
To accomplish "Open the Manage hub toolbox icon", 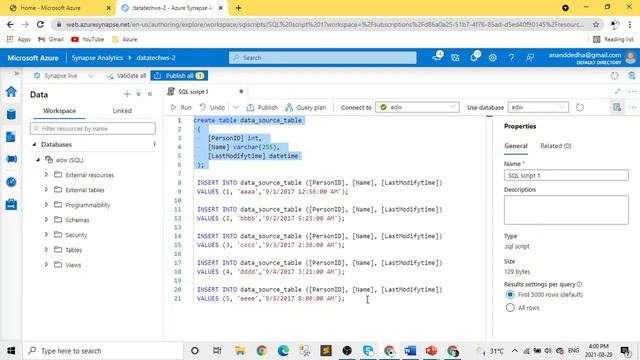I will [11, 204].
